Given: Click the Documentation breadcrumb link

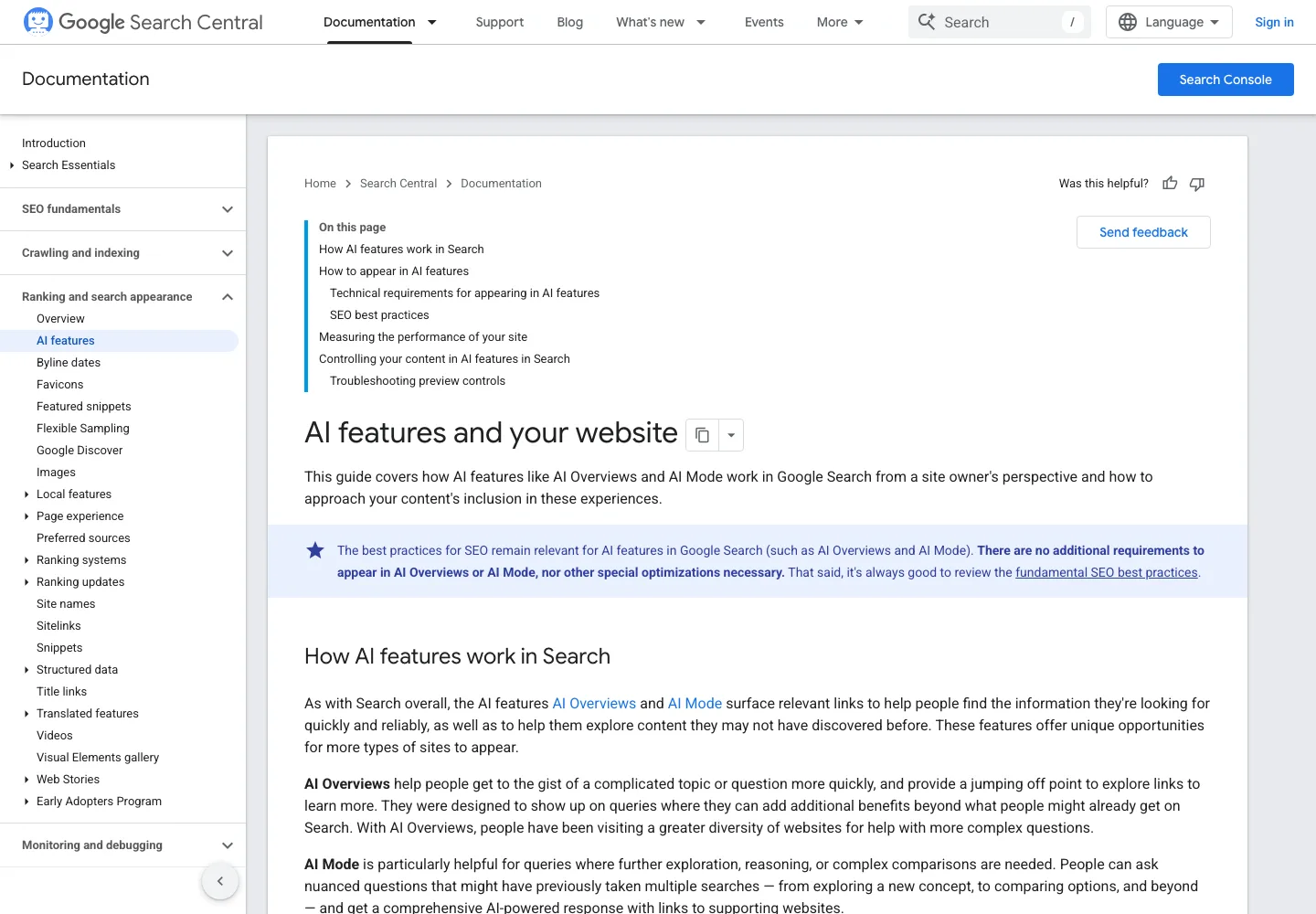Looking at the screenshot, I should pos(501,184).
